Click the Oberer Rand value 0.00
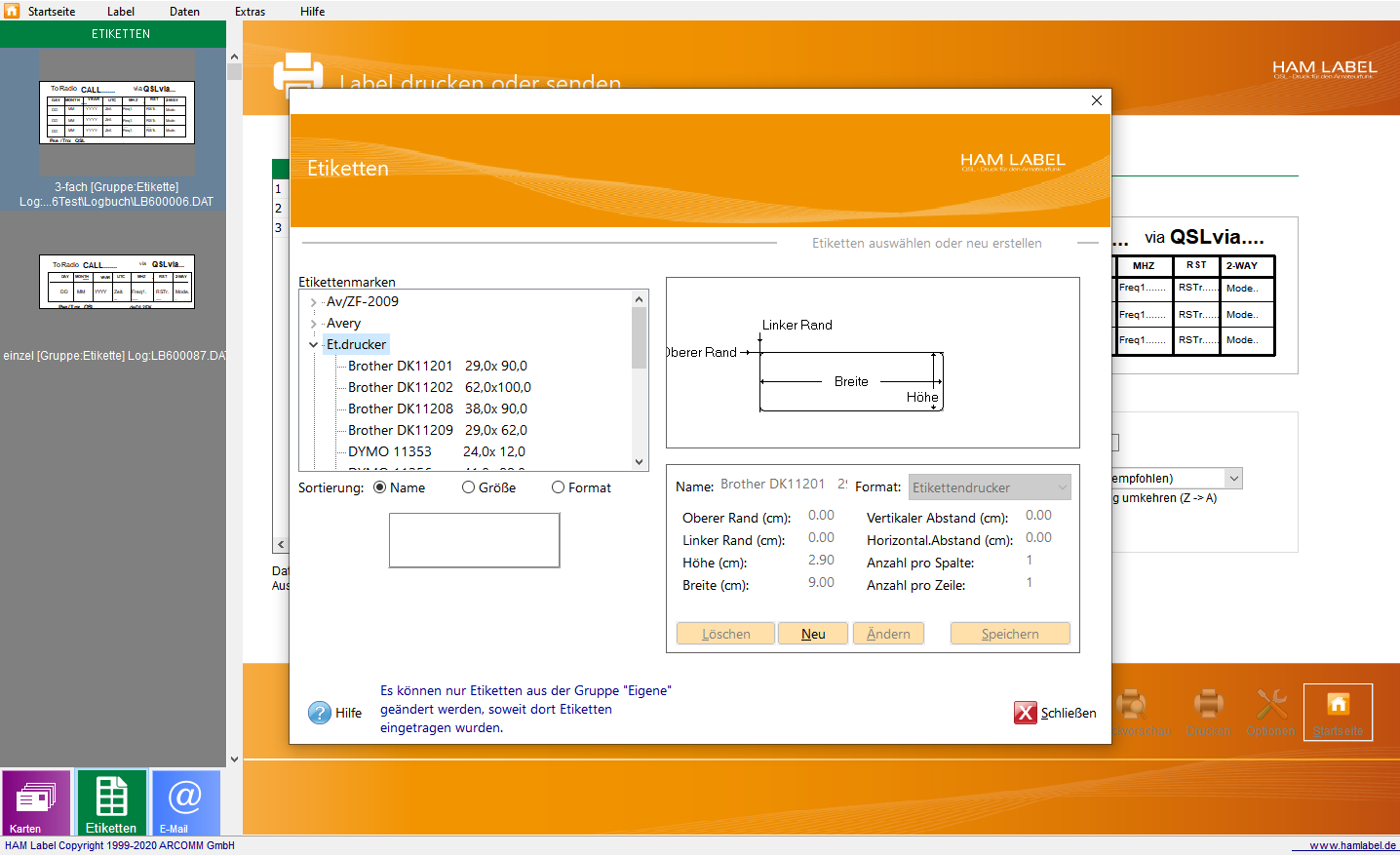Image resolution: width=1400 pixels, height=856 pixels. tap(821, 516)
